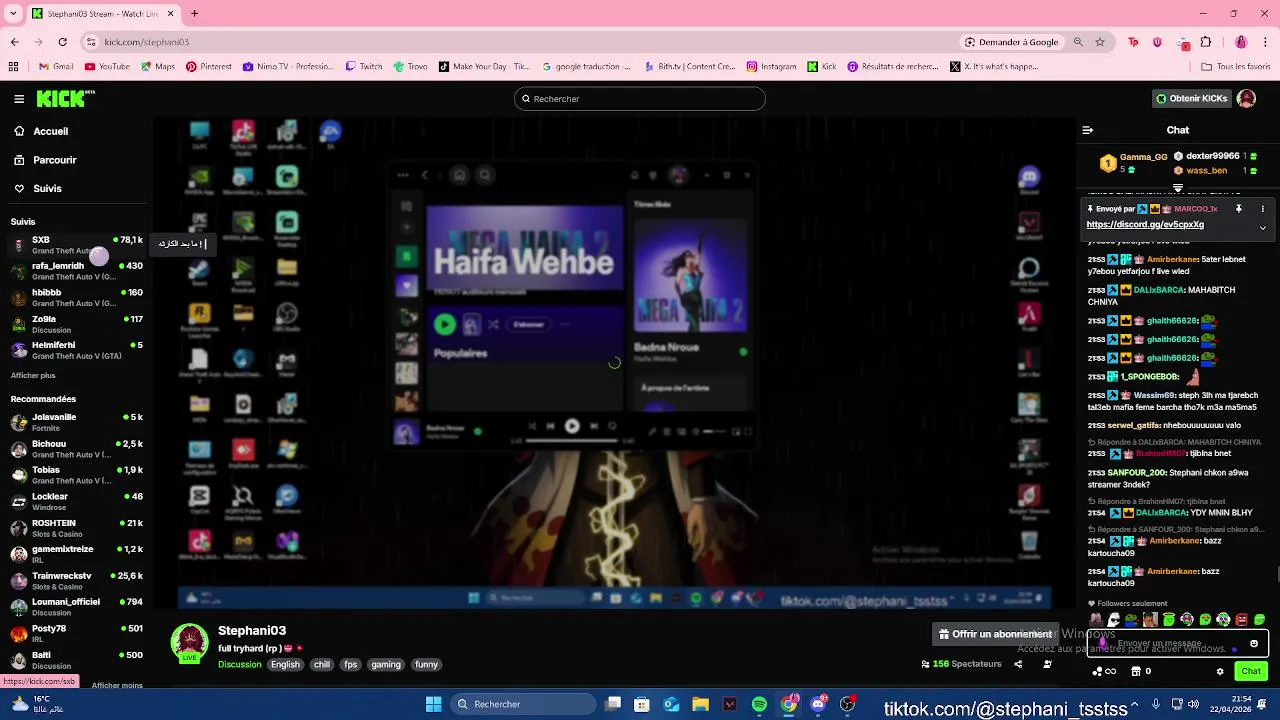Viewport: 1280px width, 720px height.
Task: Click the Stephani03 streamer avatar
Action: click(189, 643)
